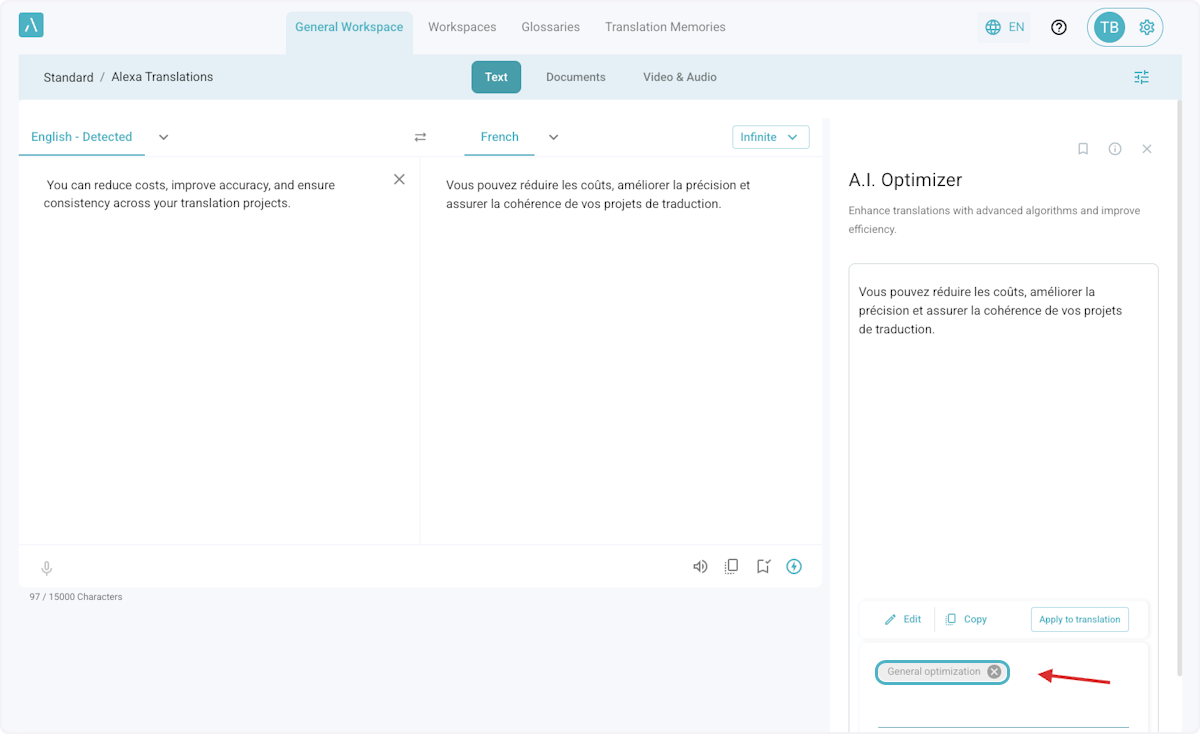Click the help question mark icon
This screenshot has width=1200, height=734.
(x=1059, y=27)
